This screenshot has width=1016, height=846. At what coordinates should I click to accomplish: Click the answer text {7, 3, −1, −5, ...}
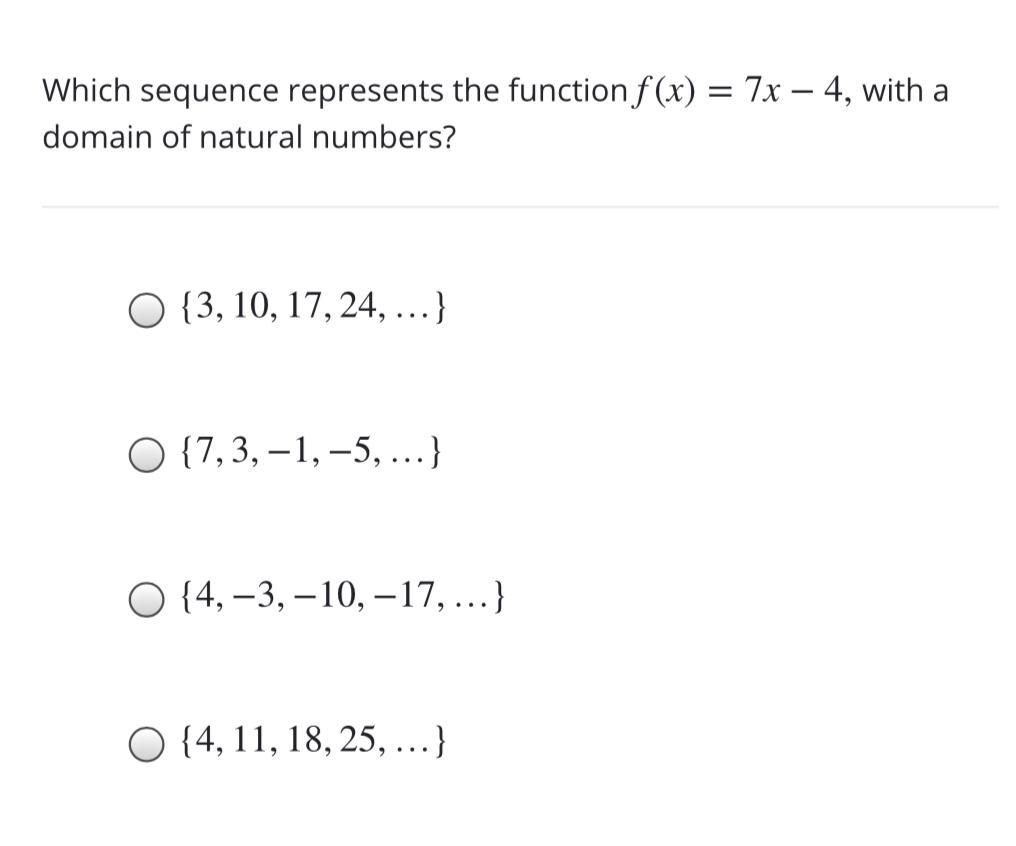312,456
